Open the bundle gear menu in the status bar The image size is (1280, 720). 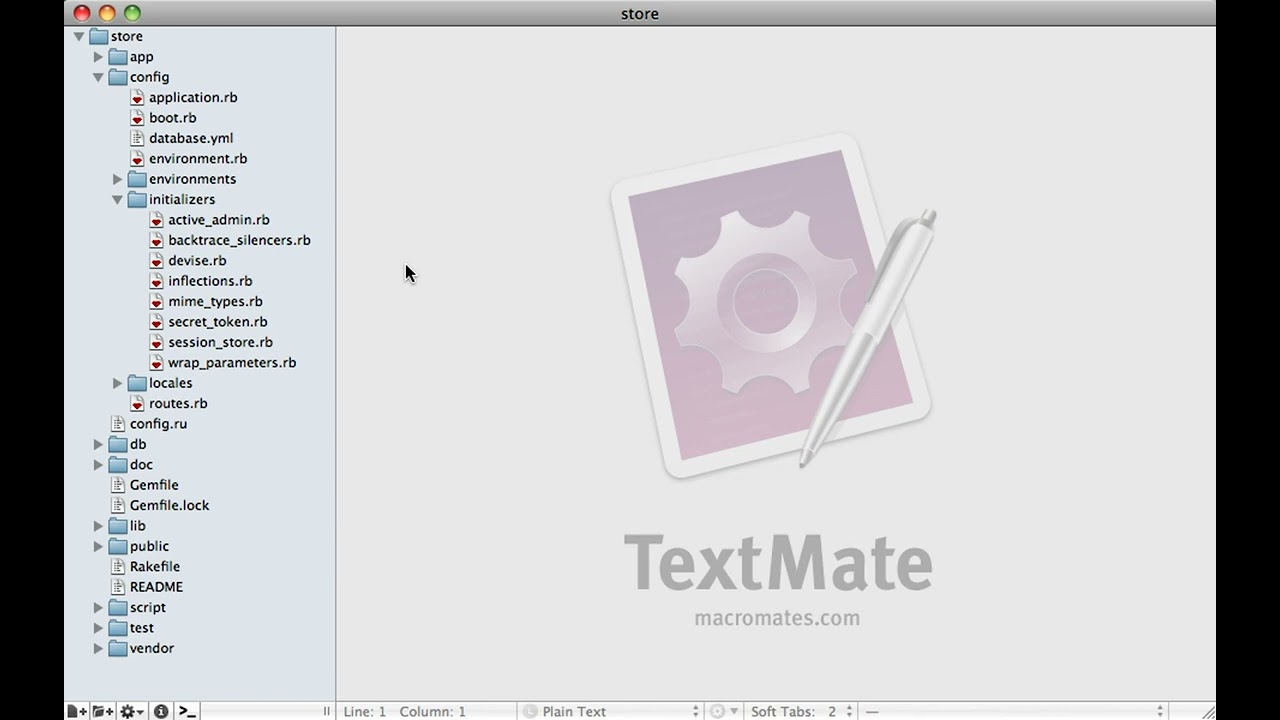(724, 711)
